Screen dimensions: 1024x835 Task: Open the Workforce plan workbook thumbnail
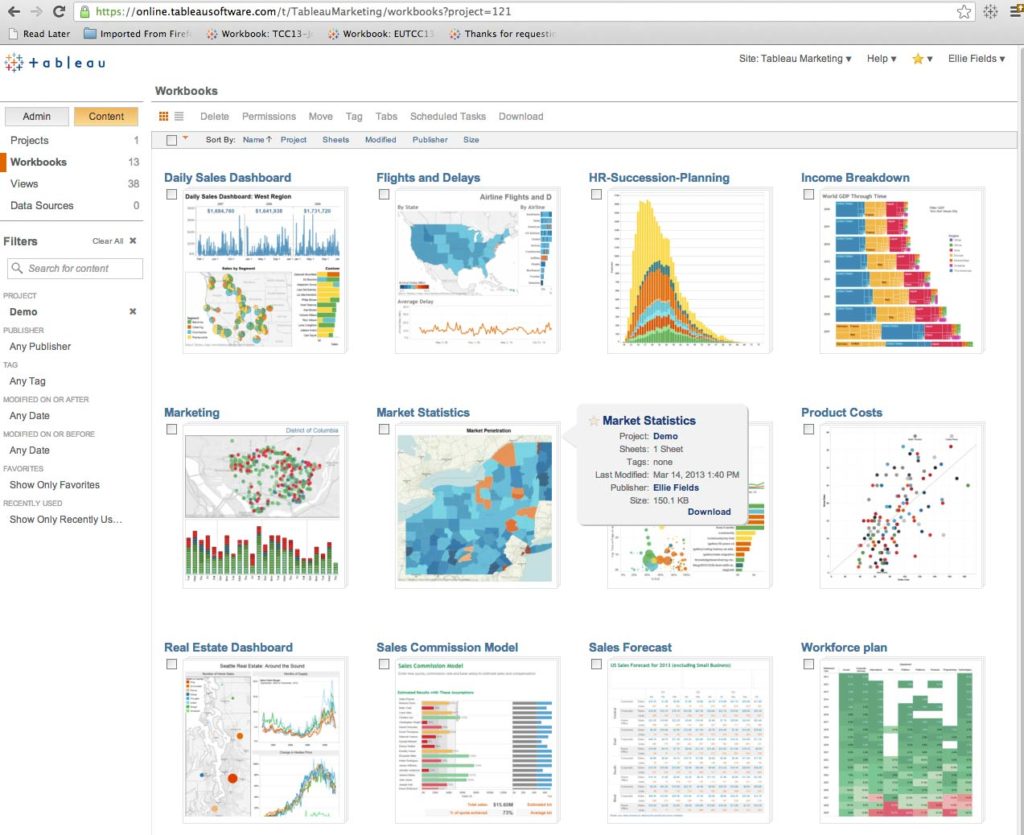click(904, 740)
